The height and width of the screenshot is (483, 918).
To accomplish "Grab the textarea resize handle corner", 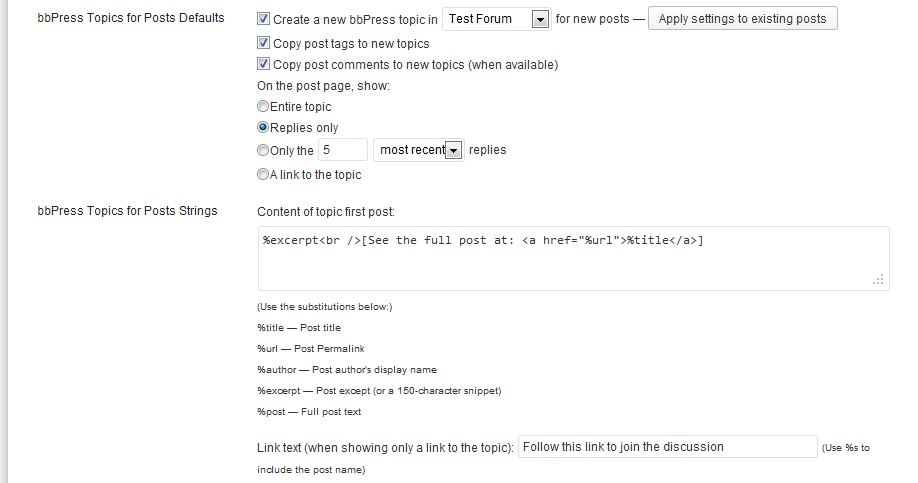I will click(878, 280).
